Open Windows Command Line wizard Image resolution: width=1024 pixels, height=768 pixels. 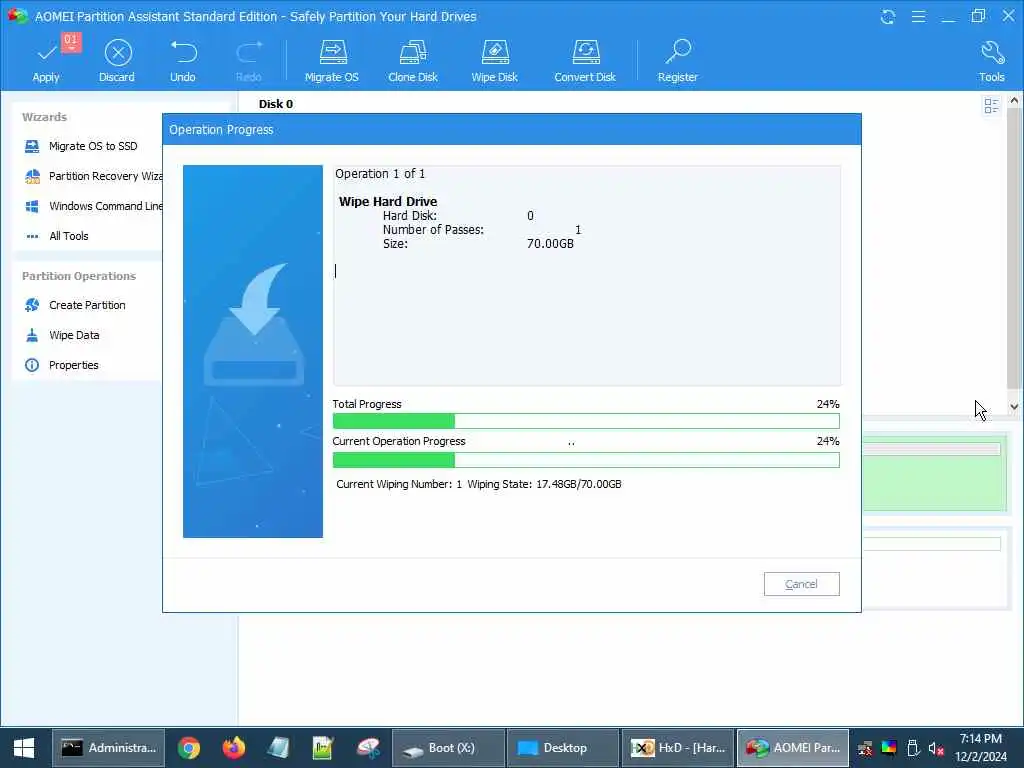tap(93, 206)
